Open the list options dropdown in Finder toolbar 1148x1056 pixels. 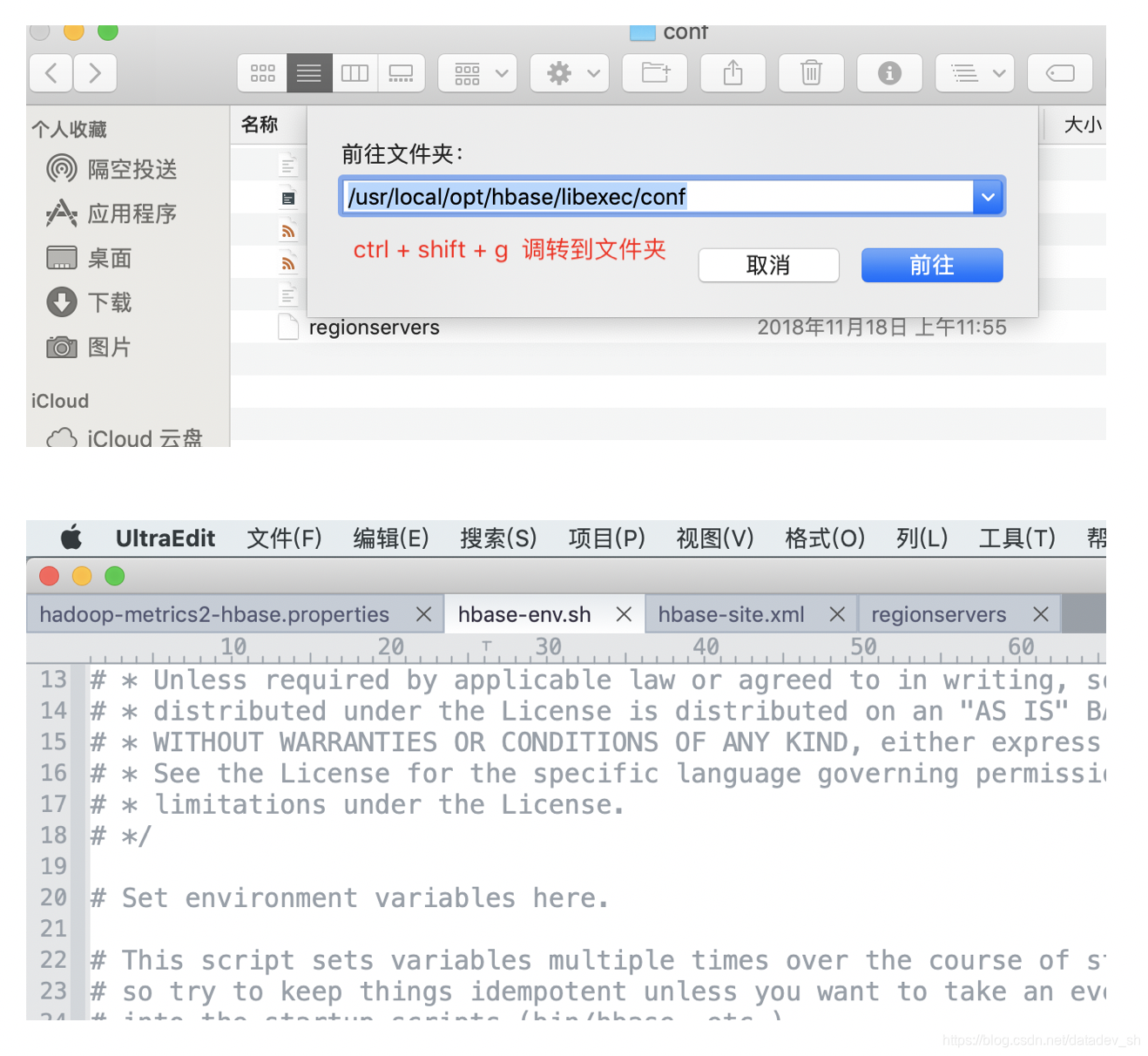coord(975,73)
